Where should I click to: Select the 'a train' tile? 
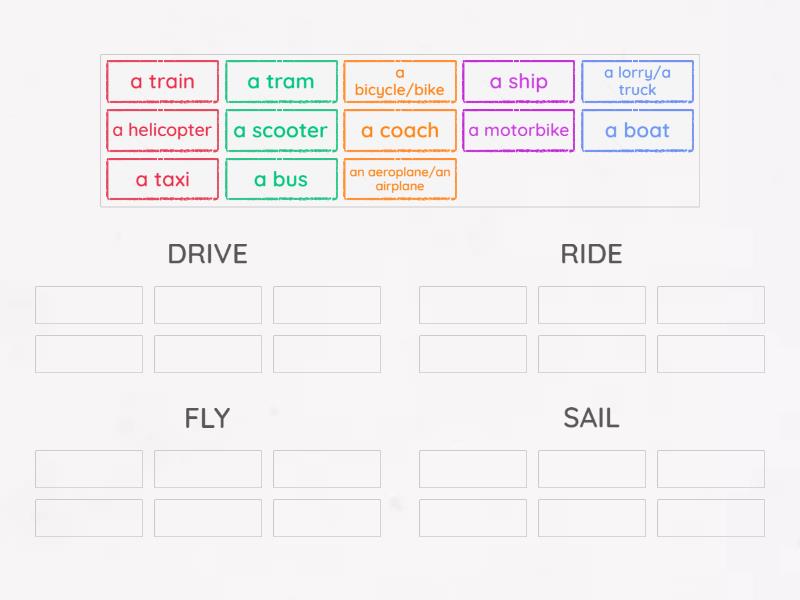[162, 82]
